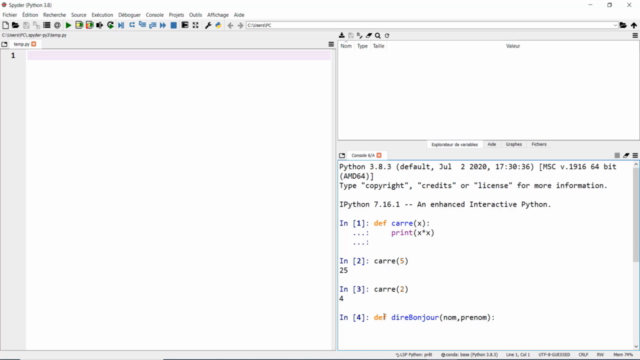
Task: Go back with left arrow icon
Action: coord(230,25)
